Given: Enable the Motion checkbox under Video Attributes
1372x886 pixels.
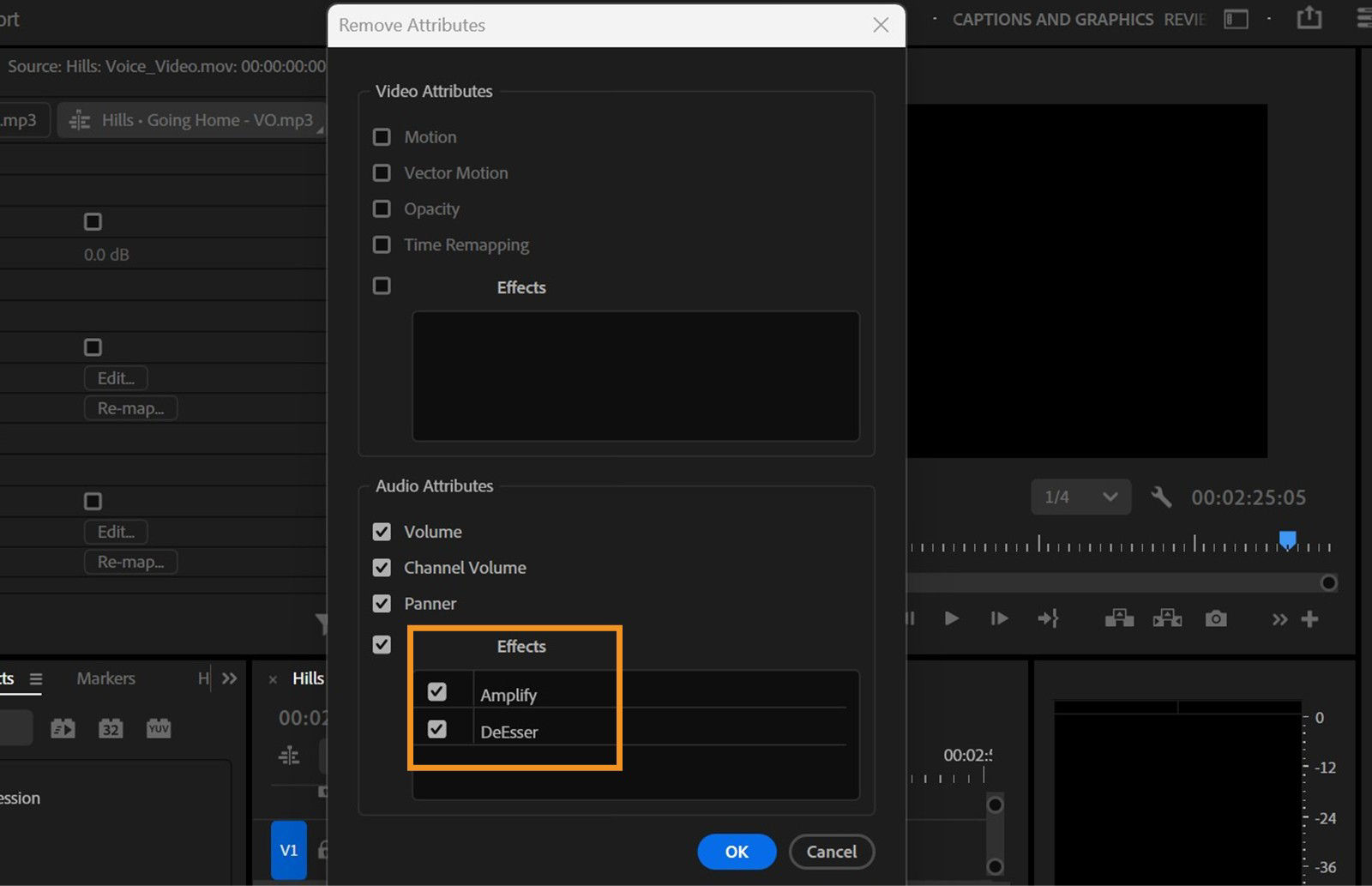Looking at the screenshot, I should click(382, 136).
